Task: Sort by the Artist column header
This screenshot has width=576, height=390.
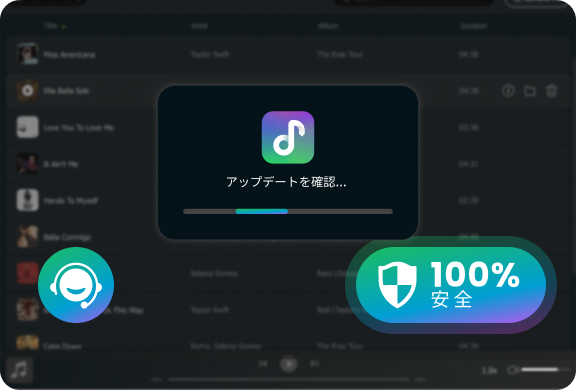Action: click(199, 26)
